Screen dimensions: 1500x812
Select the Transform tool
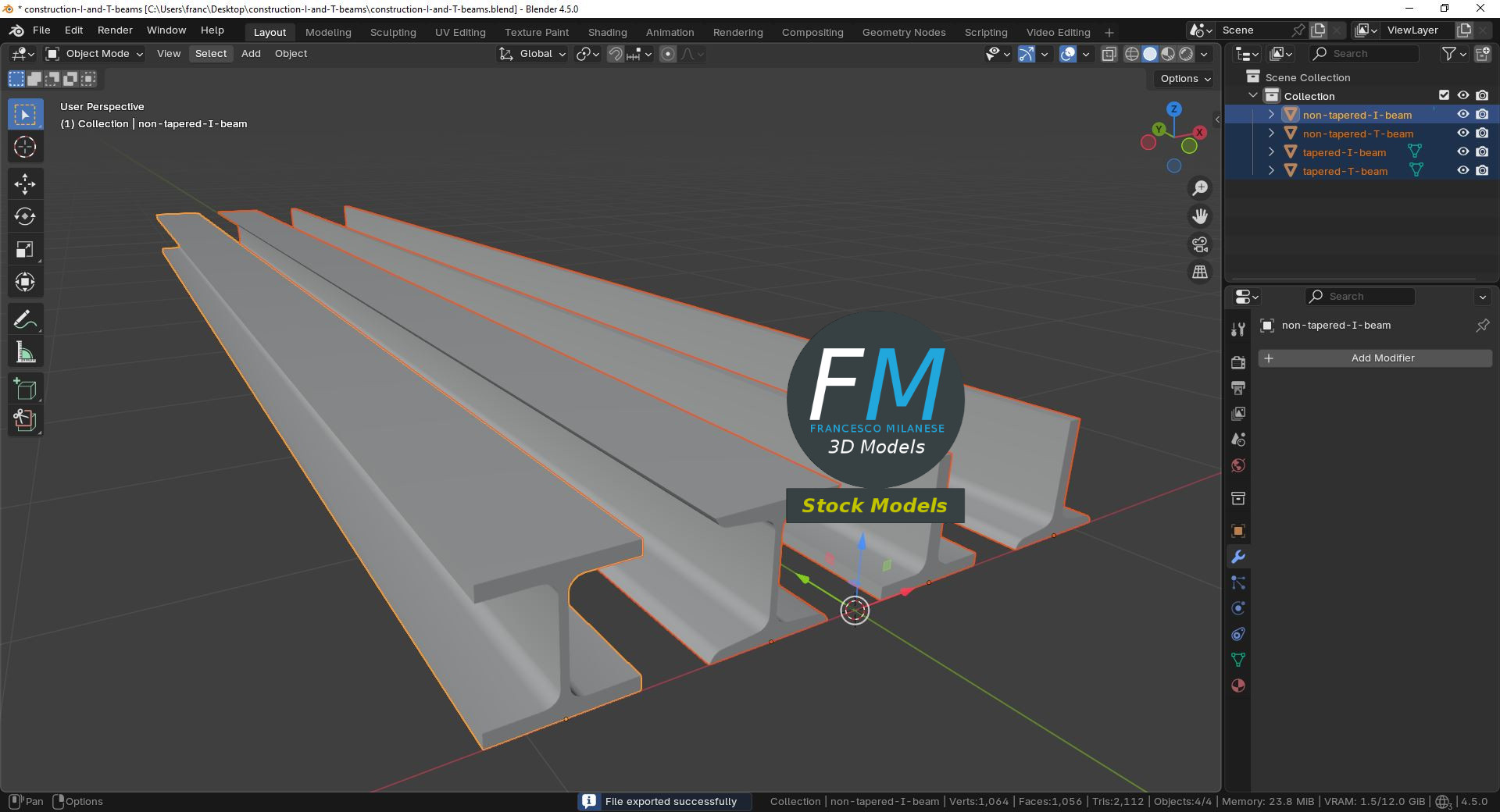(x=25, y=282)
